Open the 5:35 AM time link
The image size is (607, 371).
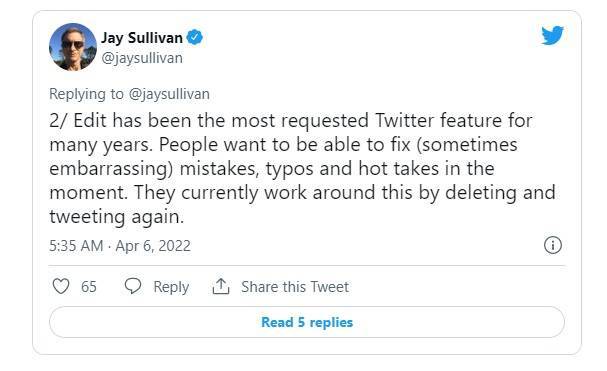click(x=76, y=246)
